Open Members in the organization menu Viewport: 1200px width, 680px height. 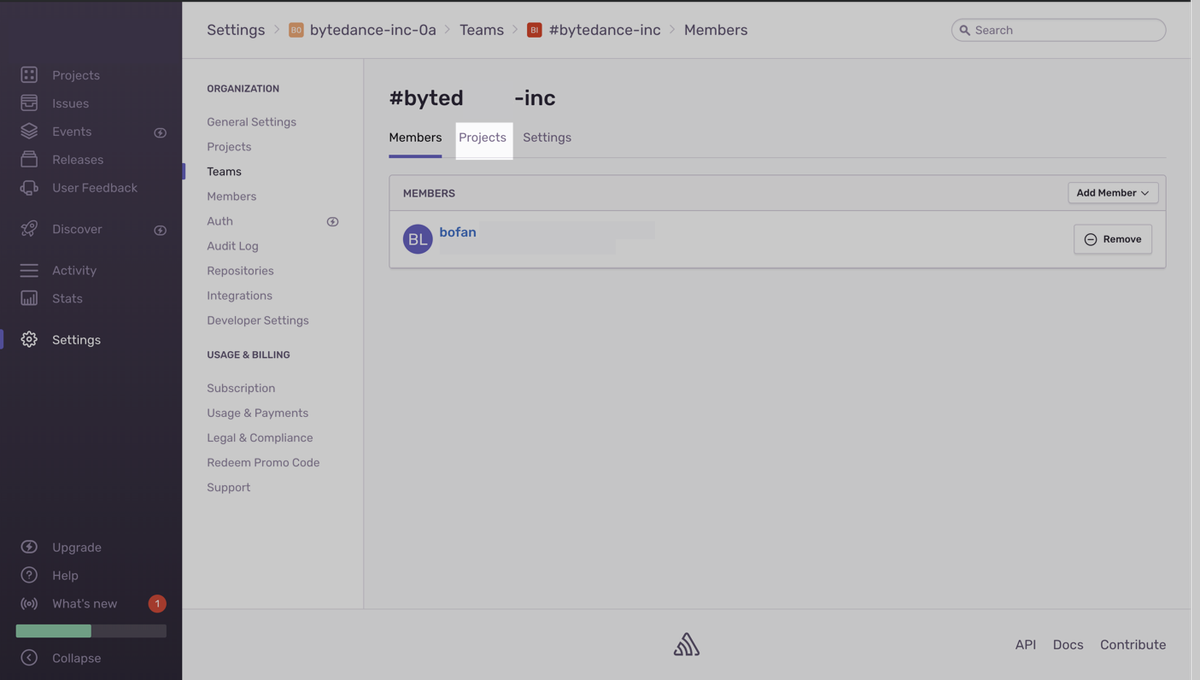pyautogui.click(x=232, y=197)
